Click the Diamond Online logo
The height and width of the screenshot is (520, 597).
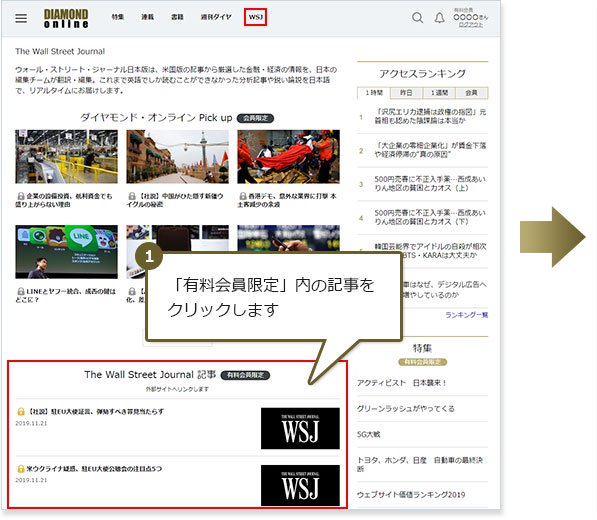[66, 19]
